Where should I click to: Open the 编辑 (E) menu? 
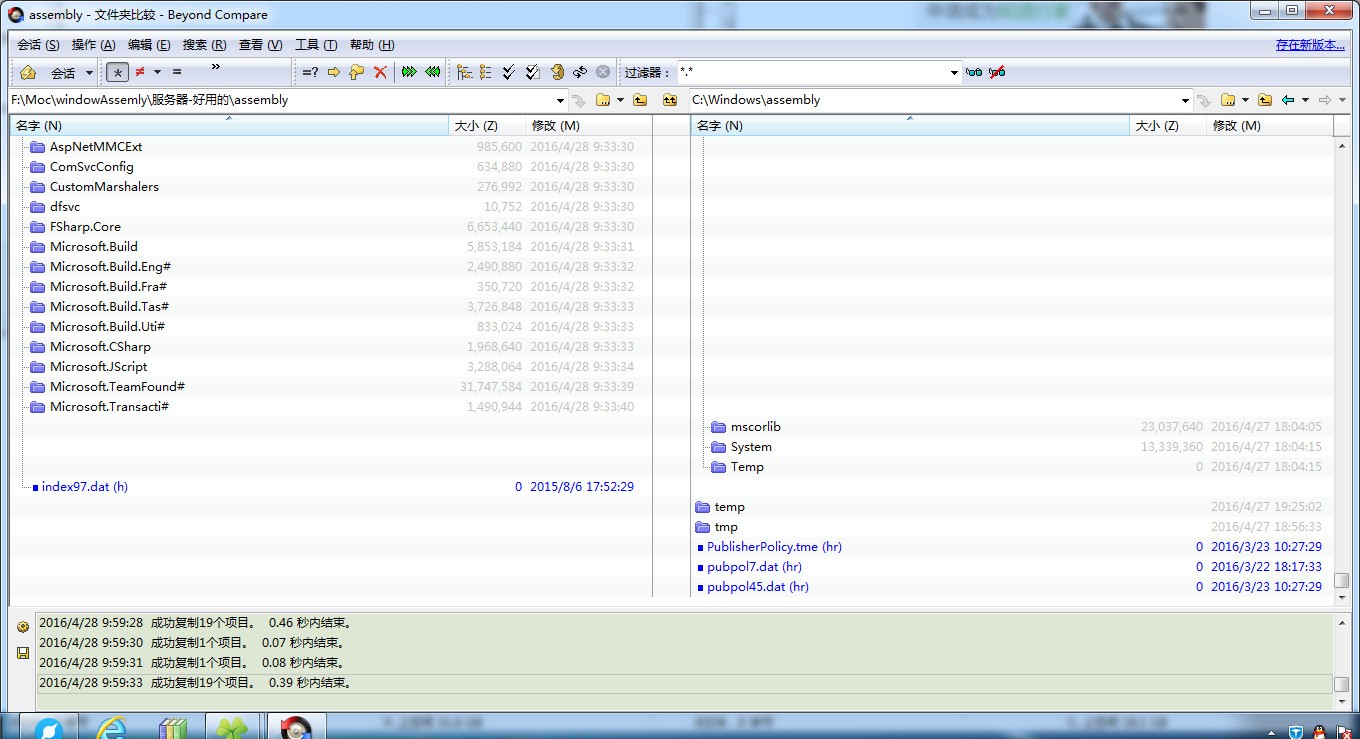coord(149,45)
